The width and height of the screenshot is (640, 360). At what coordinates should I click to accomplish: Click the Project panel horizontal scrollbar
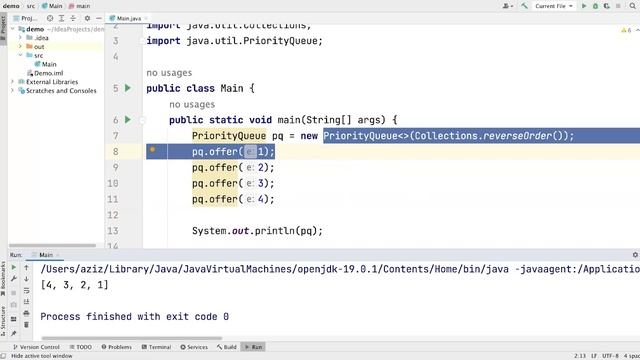point(52,246)
